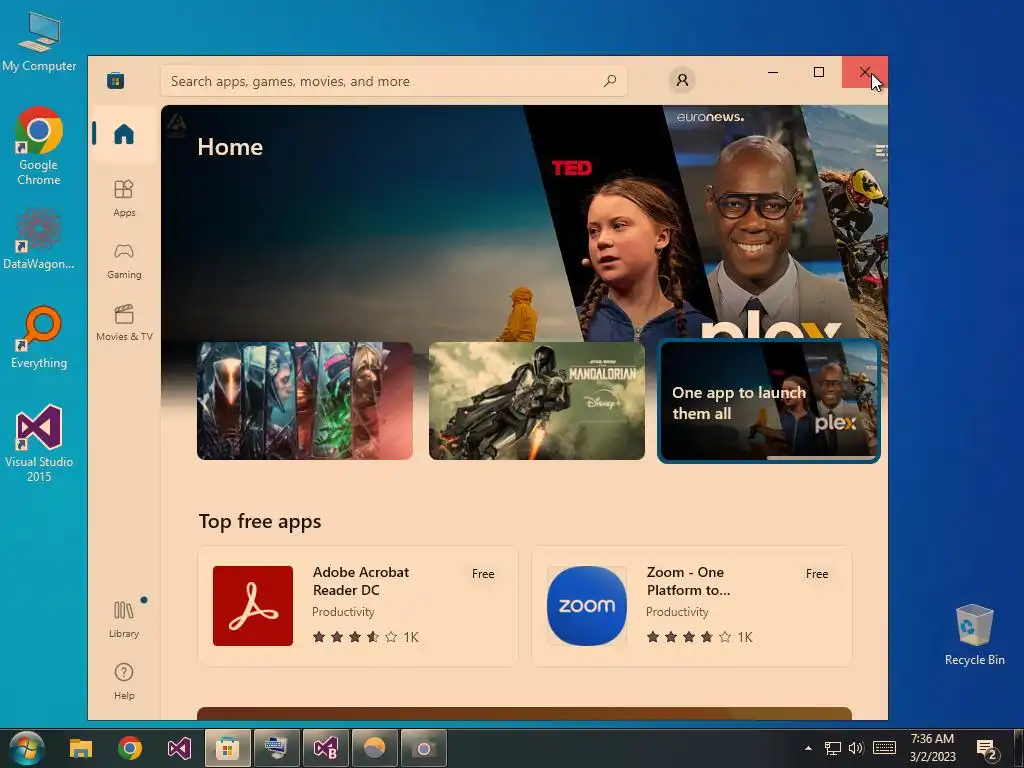Open Help in the sidebar
This screenshot has height=768, width=1024.
[124, 681]
